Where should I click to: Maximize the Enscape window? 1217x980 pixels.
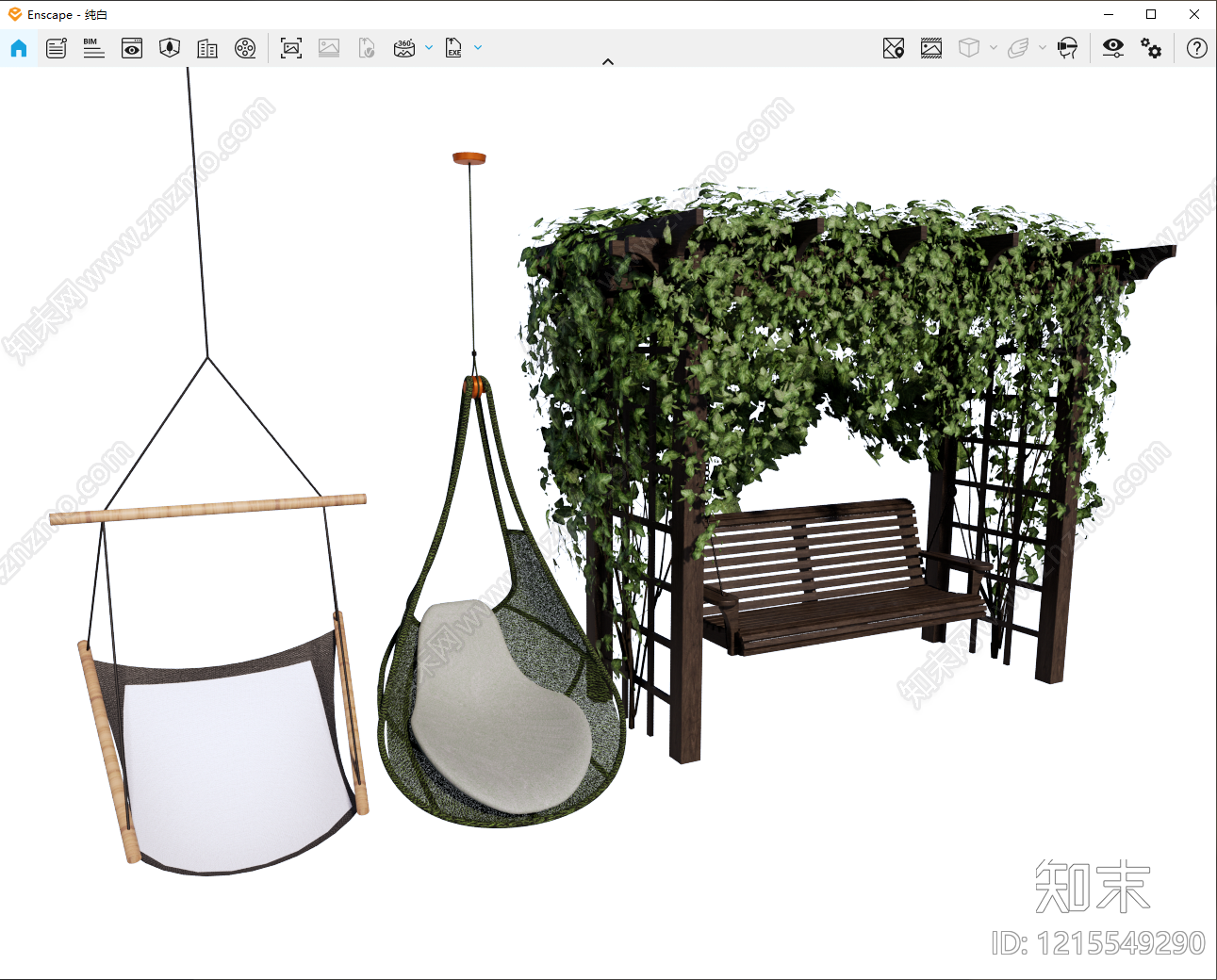pyautogui.click(x=1151, y=14)
